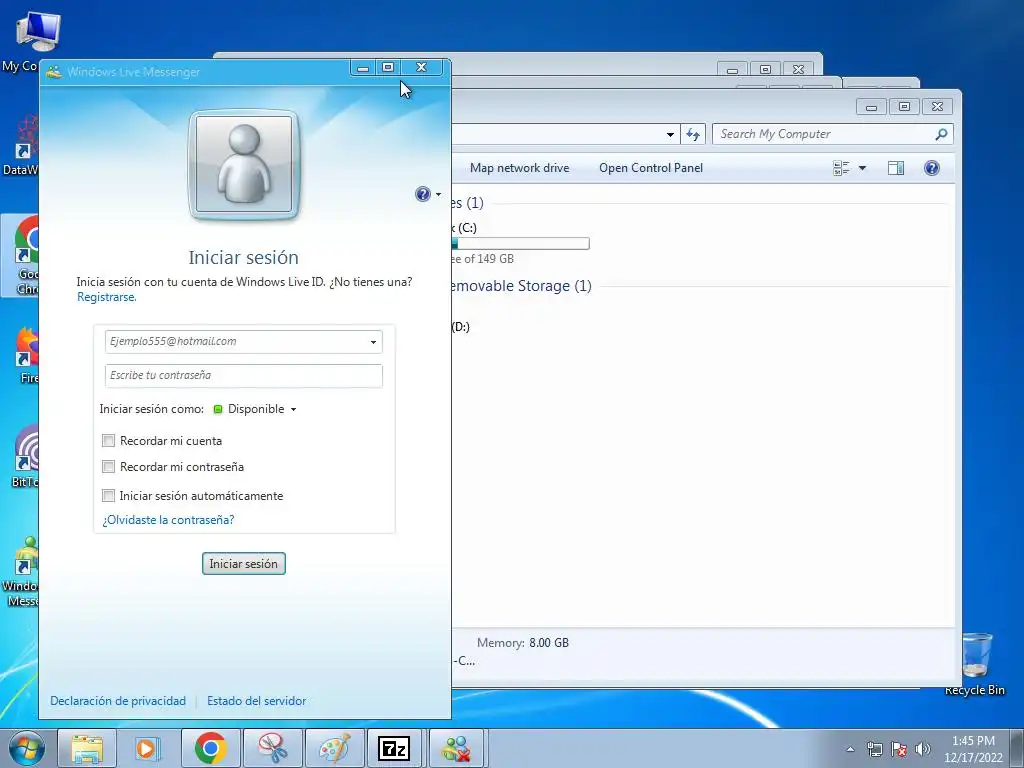The height and width of the screenshot is (768, 1024).
Task: Open Windows Media Player from taskbar
Action: pos(148,748)
